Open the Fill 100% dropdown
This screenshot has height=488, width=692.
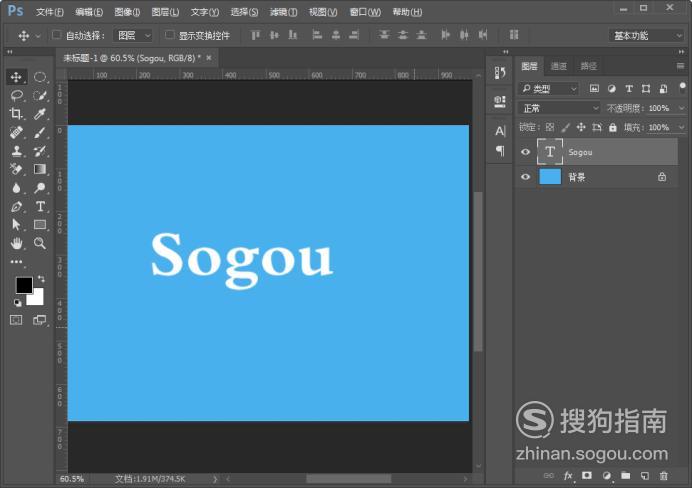click(681, 128)
